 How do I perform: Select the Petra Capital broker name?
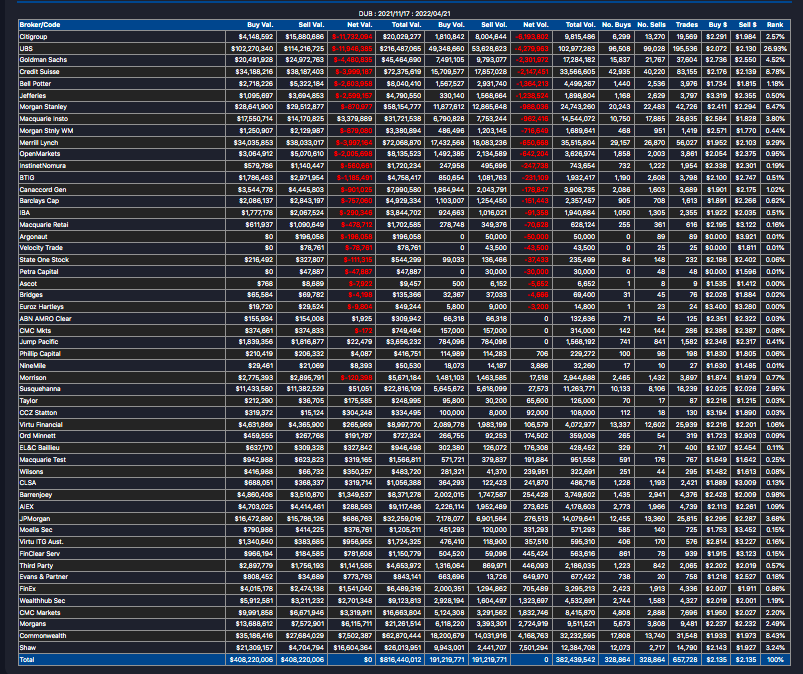(39, 272)
